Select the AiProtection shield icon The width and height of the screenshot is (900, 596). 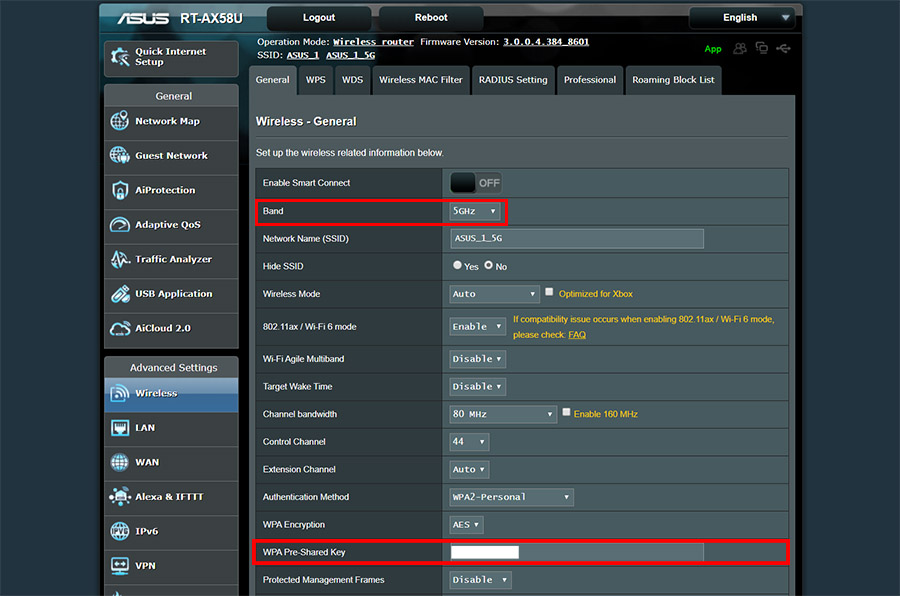[120, 190]
